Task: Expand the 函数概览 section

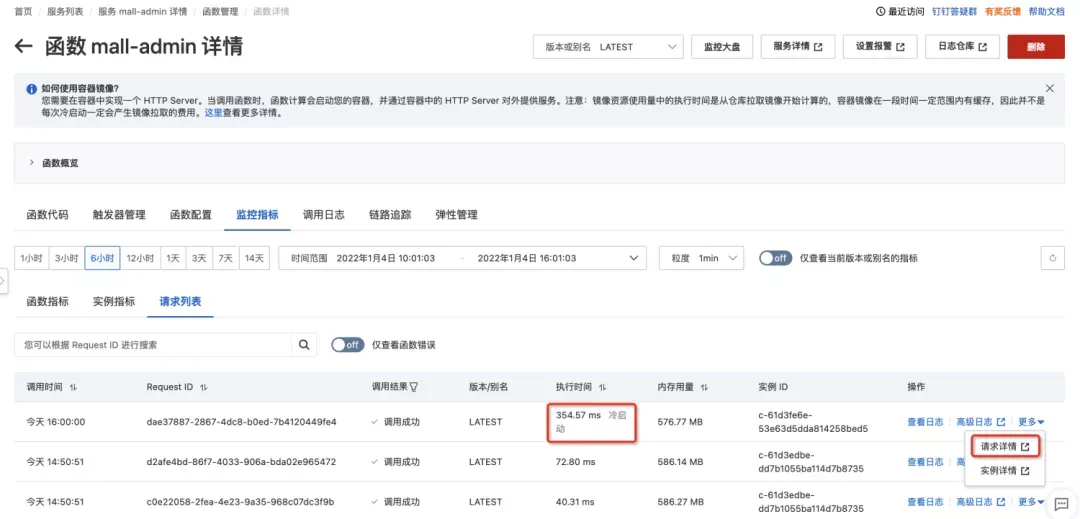Action: (x=53, y=163)
